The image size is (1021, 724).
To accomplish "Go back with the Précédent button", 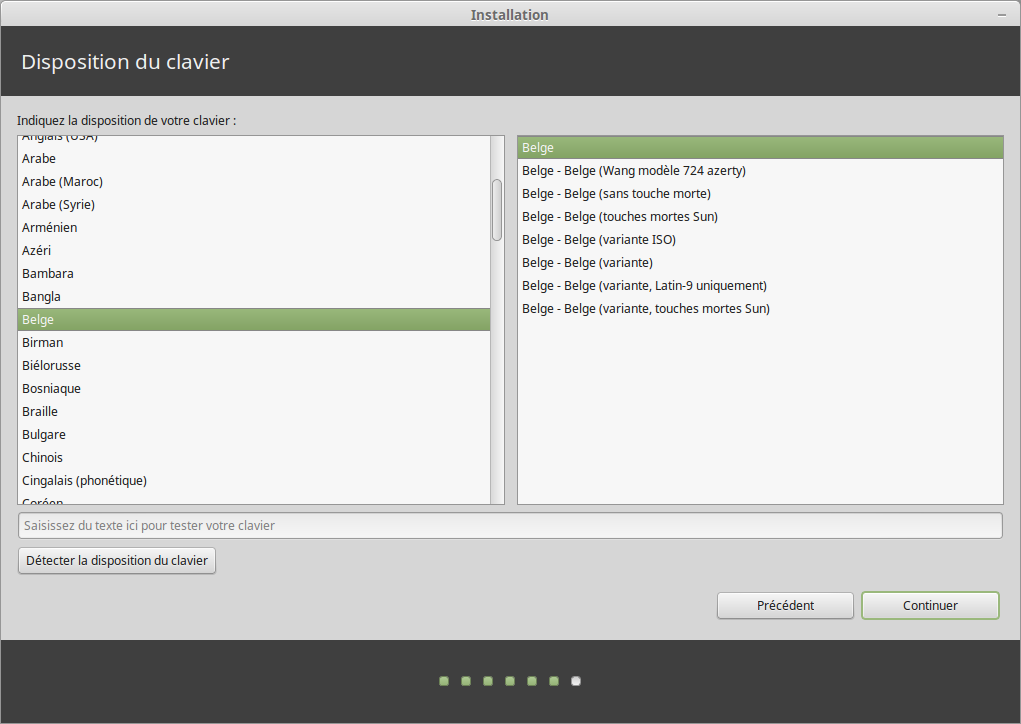I will coord(785,605).
